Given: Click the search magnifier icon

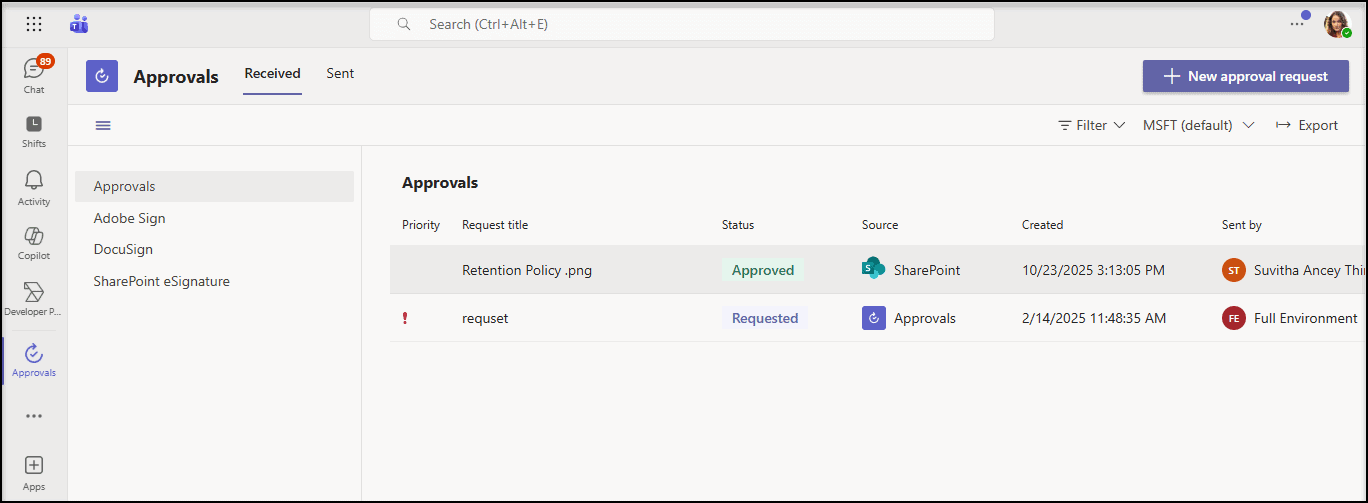Looking at the screenshot, I should pyautogui.click(x=404, y=24).
